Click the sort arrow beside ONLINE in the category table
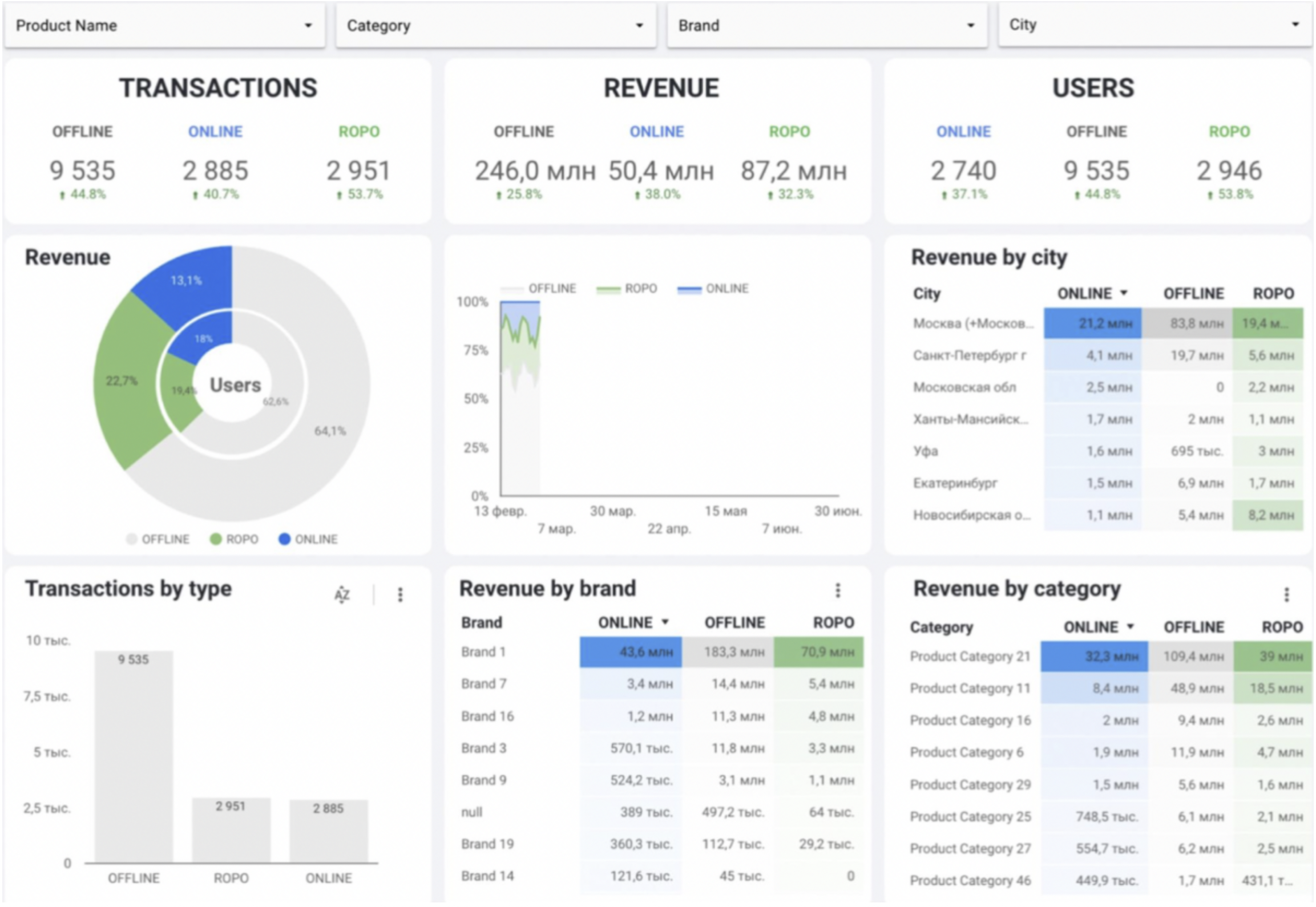The image size is (1316, 907). tap(1130, 627)
